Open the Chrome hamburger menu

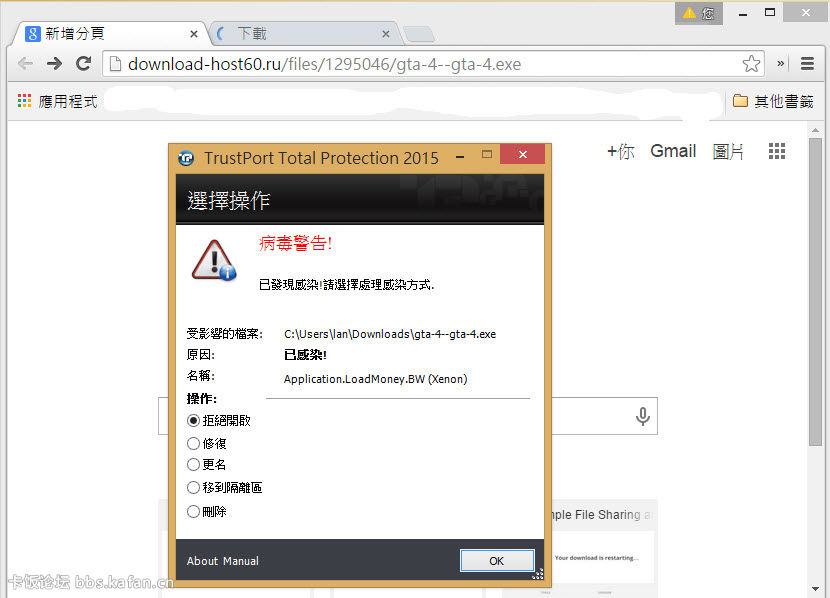click(x=807, y=64)
